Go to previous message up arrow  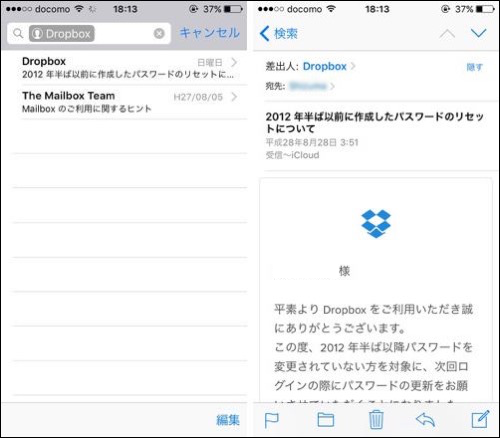pyautogui.click(x=447, y=34)
